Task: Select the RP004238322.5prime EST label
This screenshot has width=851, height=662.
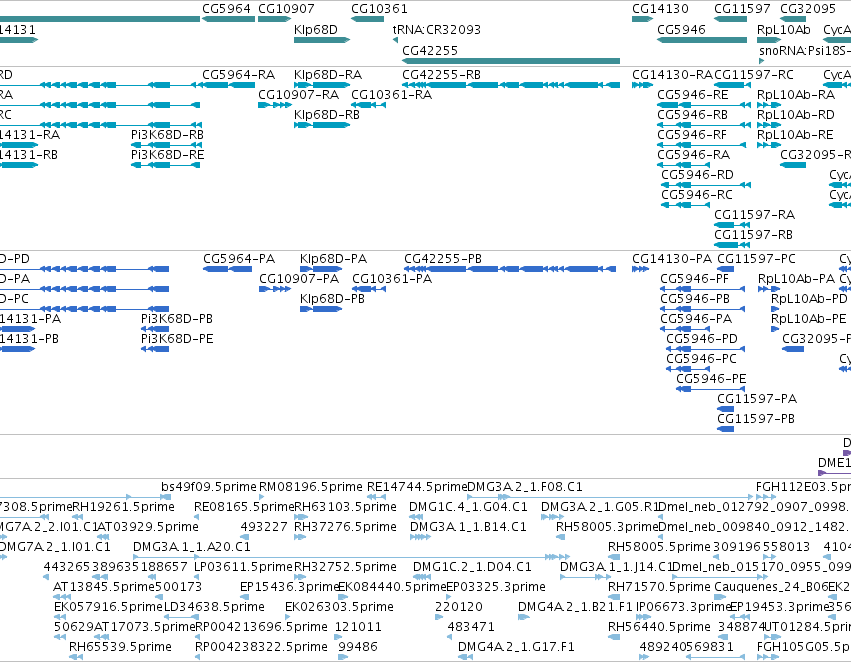Action: [x=261, y=647]
